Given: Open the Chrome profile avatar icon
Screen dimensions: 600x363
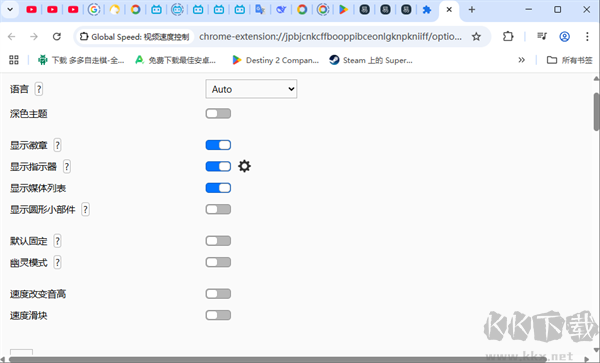Looking at the screenshot, I should [564, 36].
